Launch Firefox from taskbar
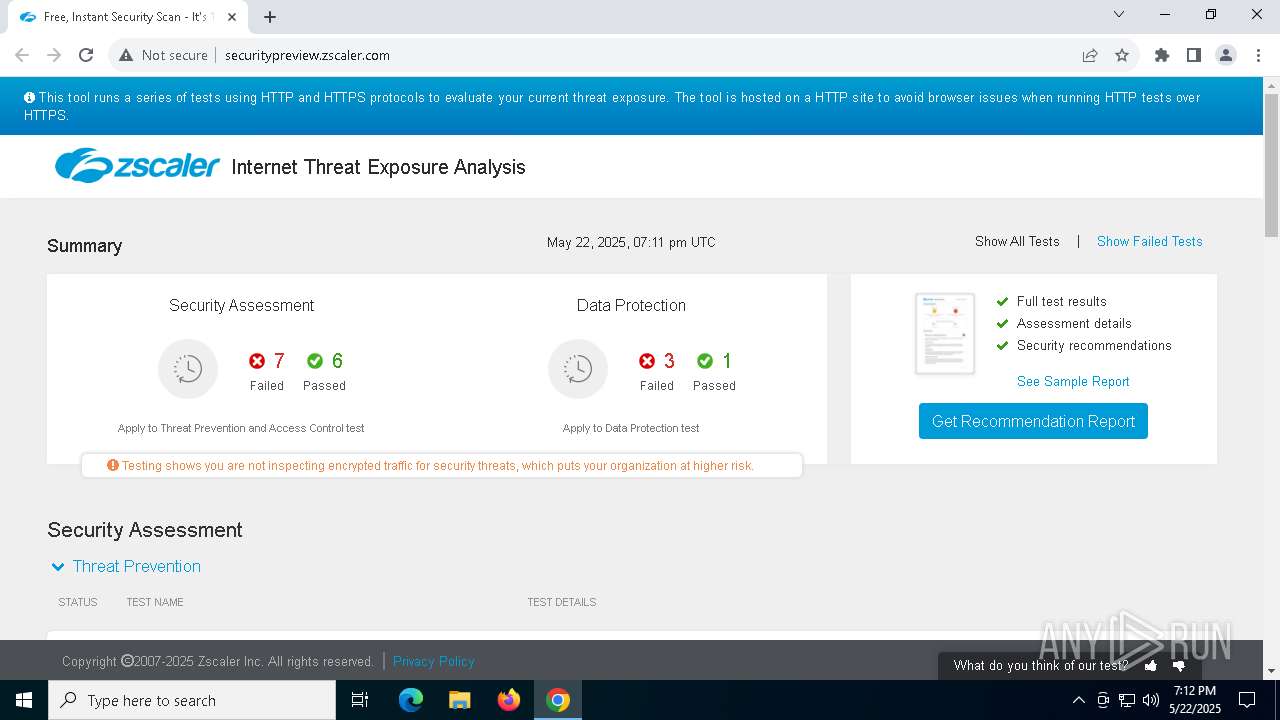This screenshot has height=720, width=1280. coord(509,700)
